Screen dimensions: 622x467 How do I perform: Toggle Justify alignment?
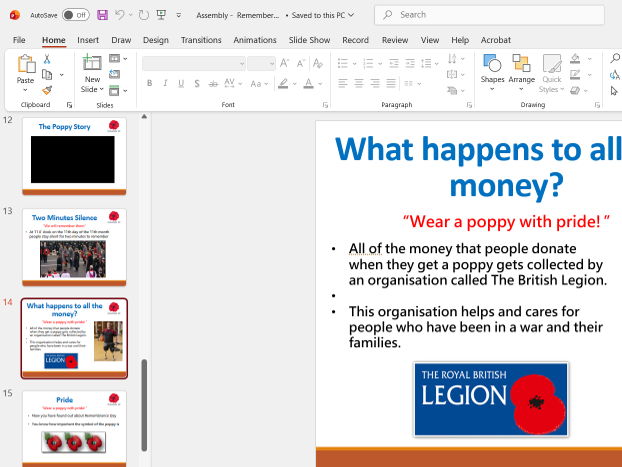[x=391, y=83]
